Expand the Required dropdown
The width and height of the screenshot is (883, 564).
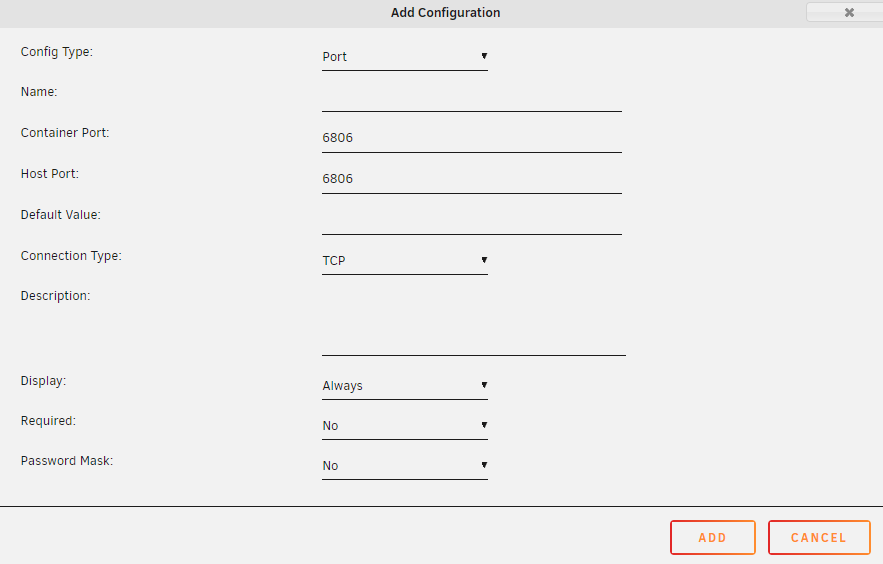pyautogui.click(x=404, y=426)
